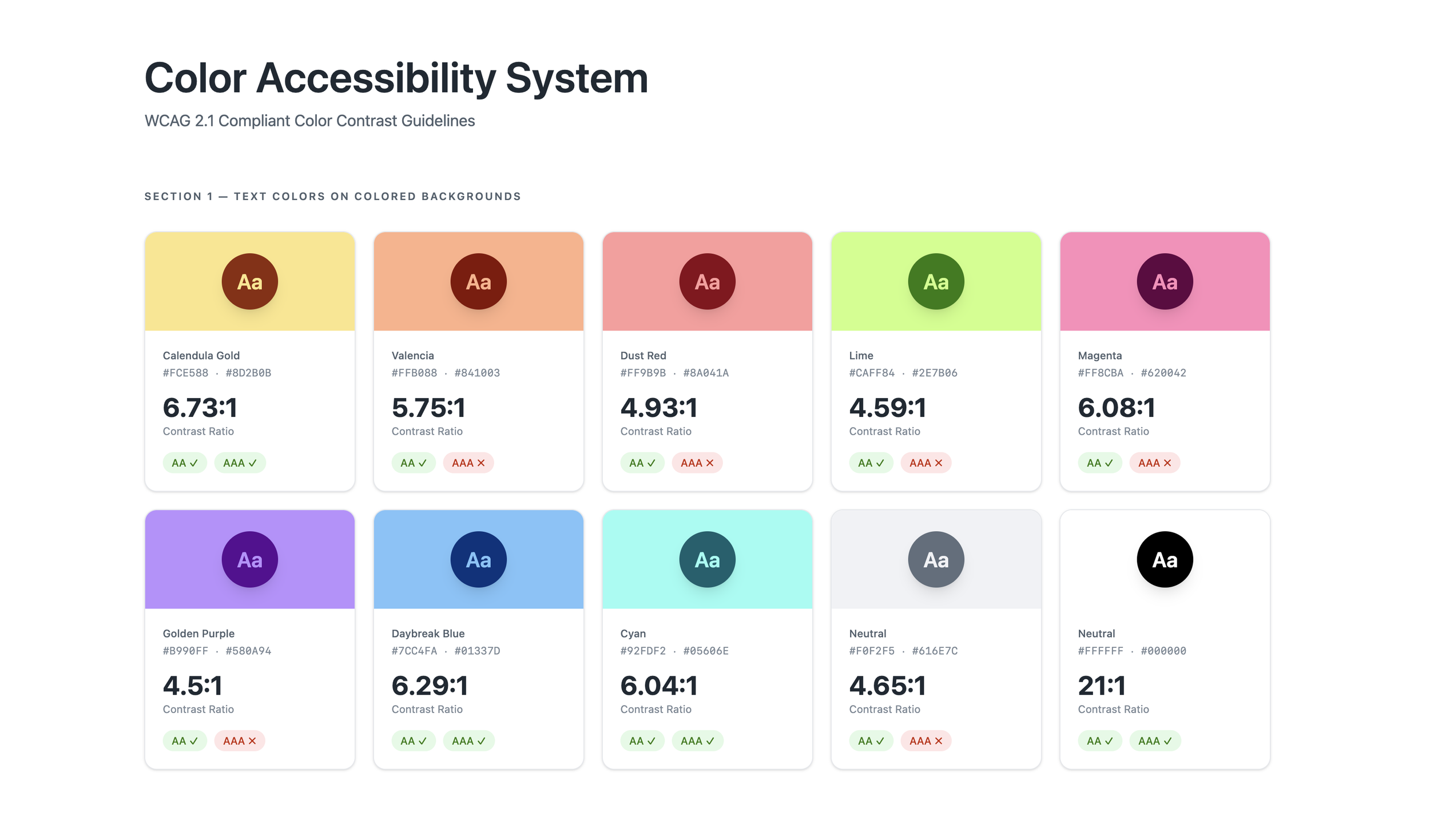Image resolution: width=1430 pixels, height=840 pixels.
Task: Click the AAA pass badge on Calendula Gold
Action: 240,463
